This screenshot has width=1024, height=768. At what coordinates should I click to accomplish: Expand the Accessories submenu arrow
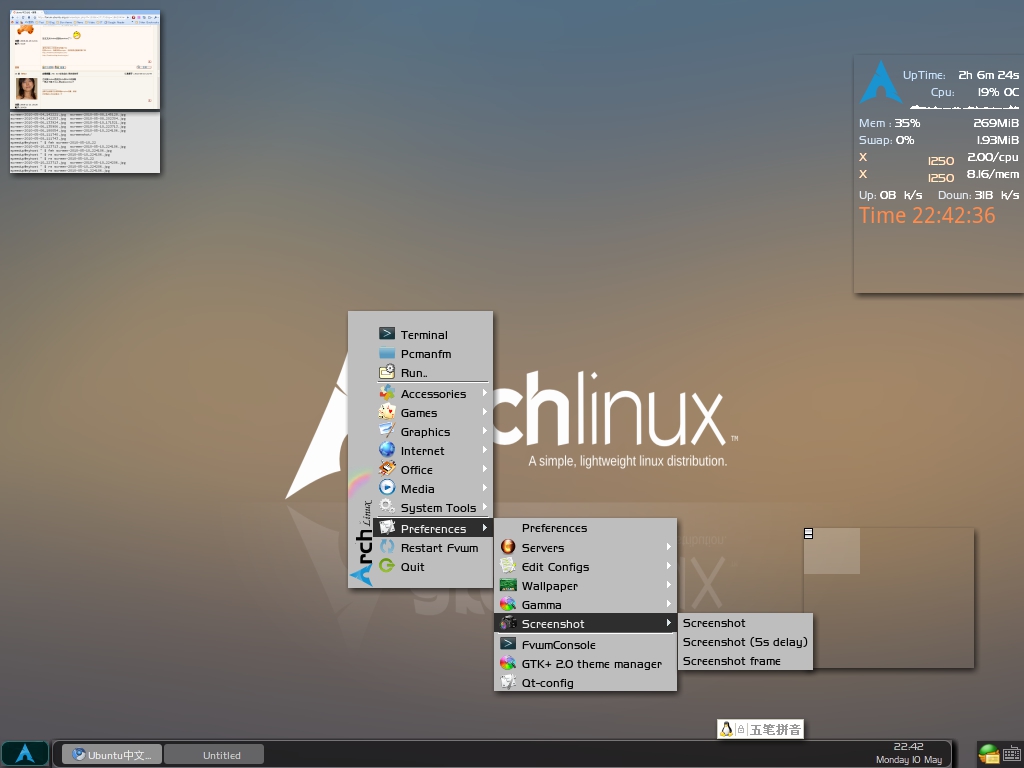pyautogui.click(x=485, y=393)
